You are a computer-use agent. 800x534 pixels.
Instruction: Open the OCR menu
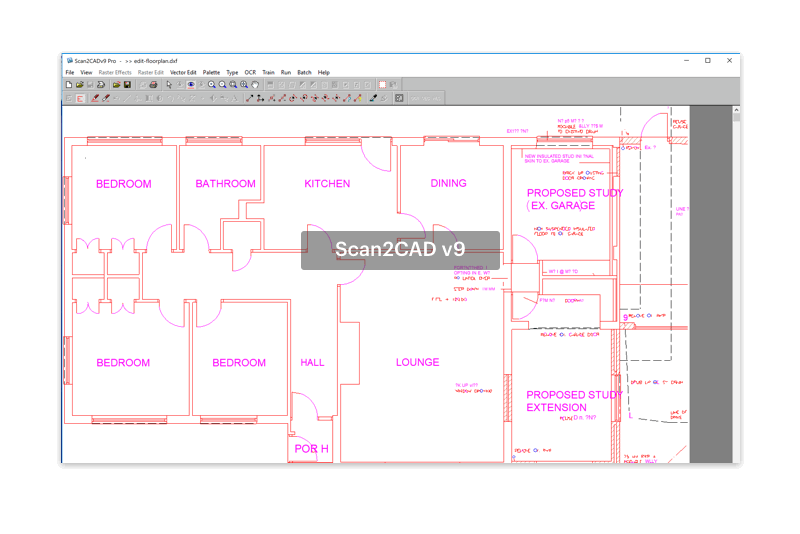point(250,72)
